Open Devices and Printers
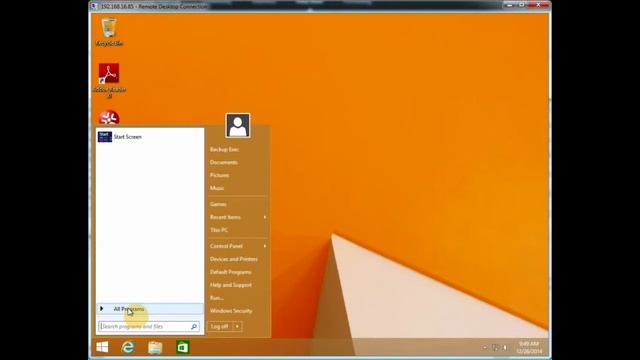The width and height of the screenshot is (640, 360). click(x=233, y=259)
